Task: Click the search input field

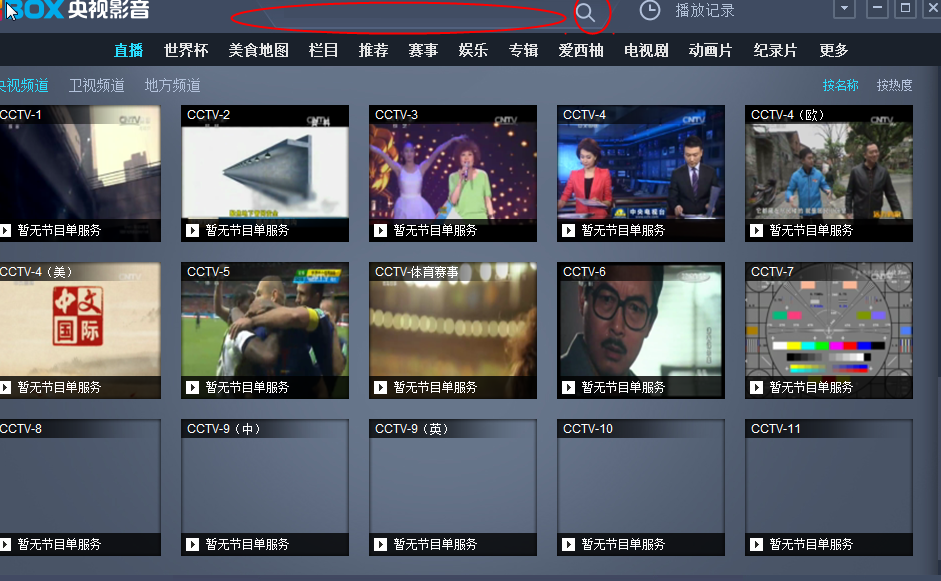Action: (x=400, y=14)
